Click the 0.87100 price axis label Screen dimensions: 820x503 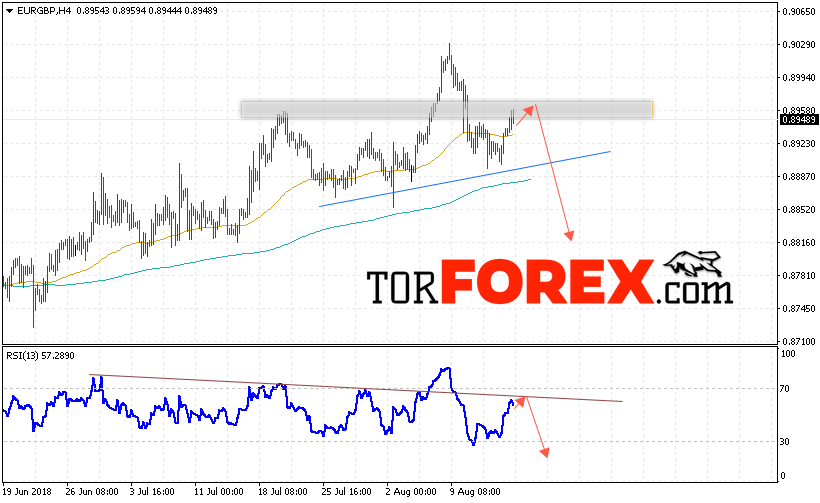(799, 341)
